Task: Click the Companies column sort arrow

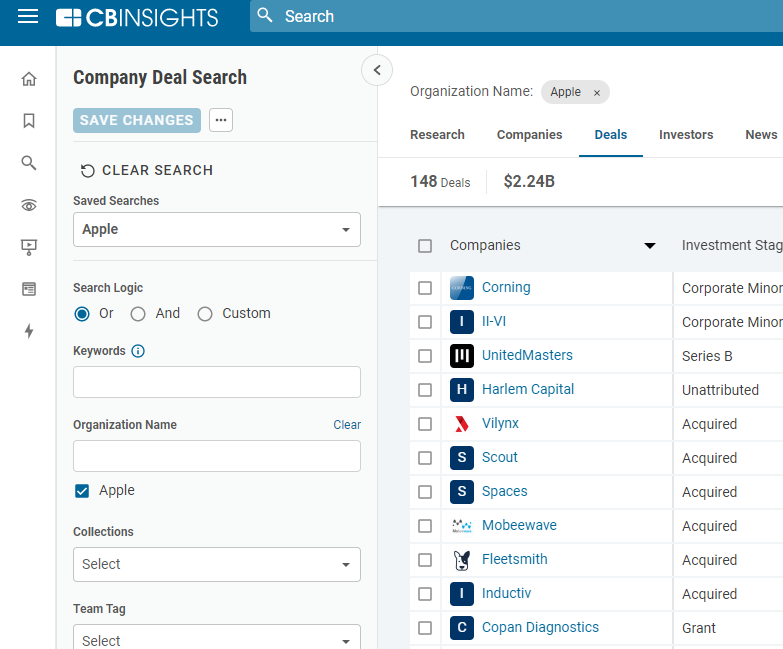Action: point(650,246)
